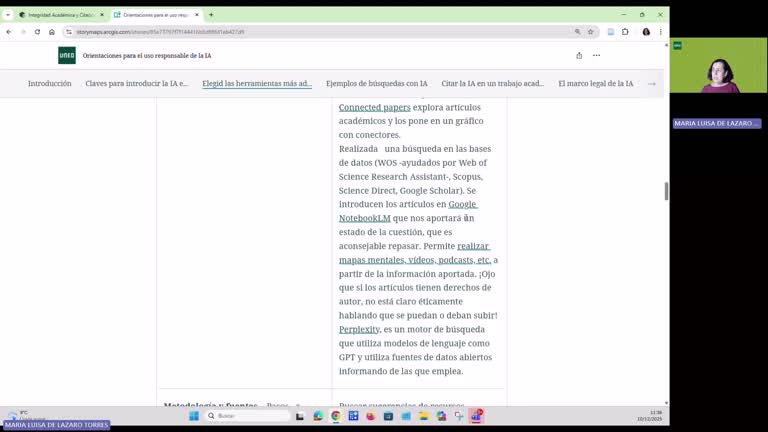The image size is (768, 432).
Task: Jump to Ejemplos de búsquedas con IA
Action: (377, 84)
